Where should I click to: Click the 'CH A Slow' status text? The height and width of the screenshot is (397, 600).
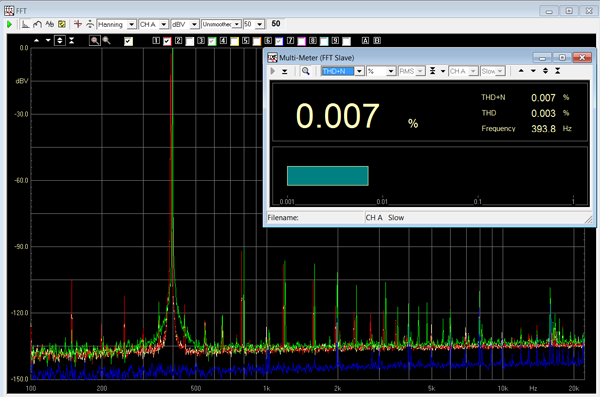(x=385, y=218)
